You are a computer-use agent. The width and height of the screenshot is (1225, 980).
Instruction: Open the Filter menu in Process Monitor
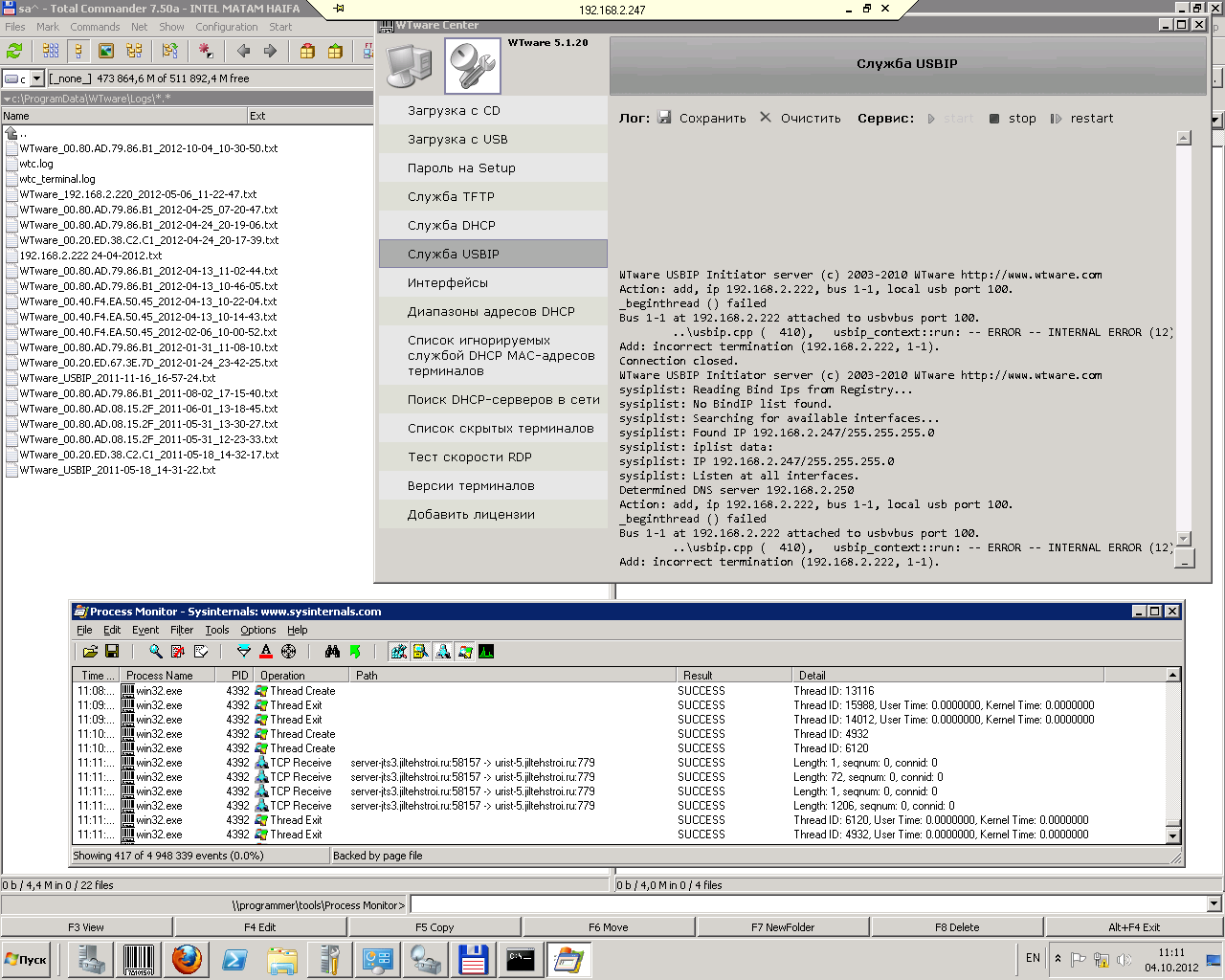182,630
